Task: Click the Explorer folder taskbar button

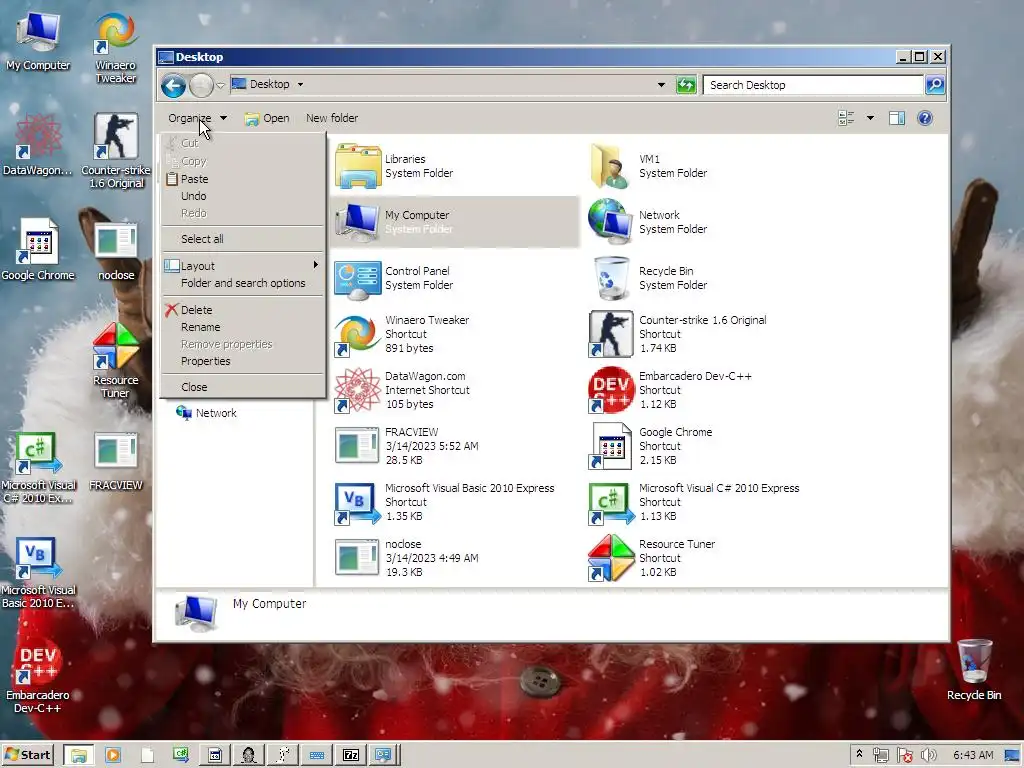Action: [x=79, y=755]
